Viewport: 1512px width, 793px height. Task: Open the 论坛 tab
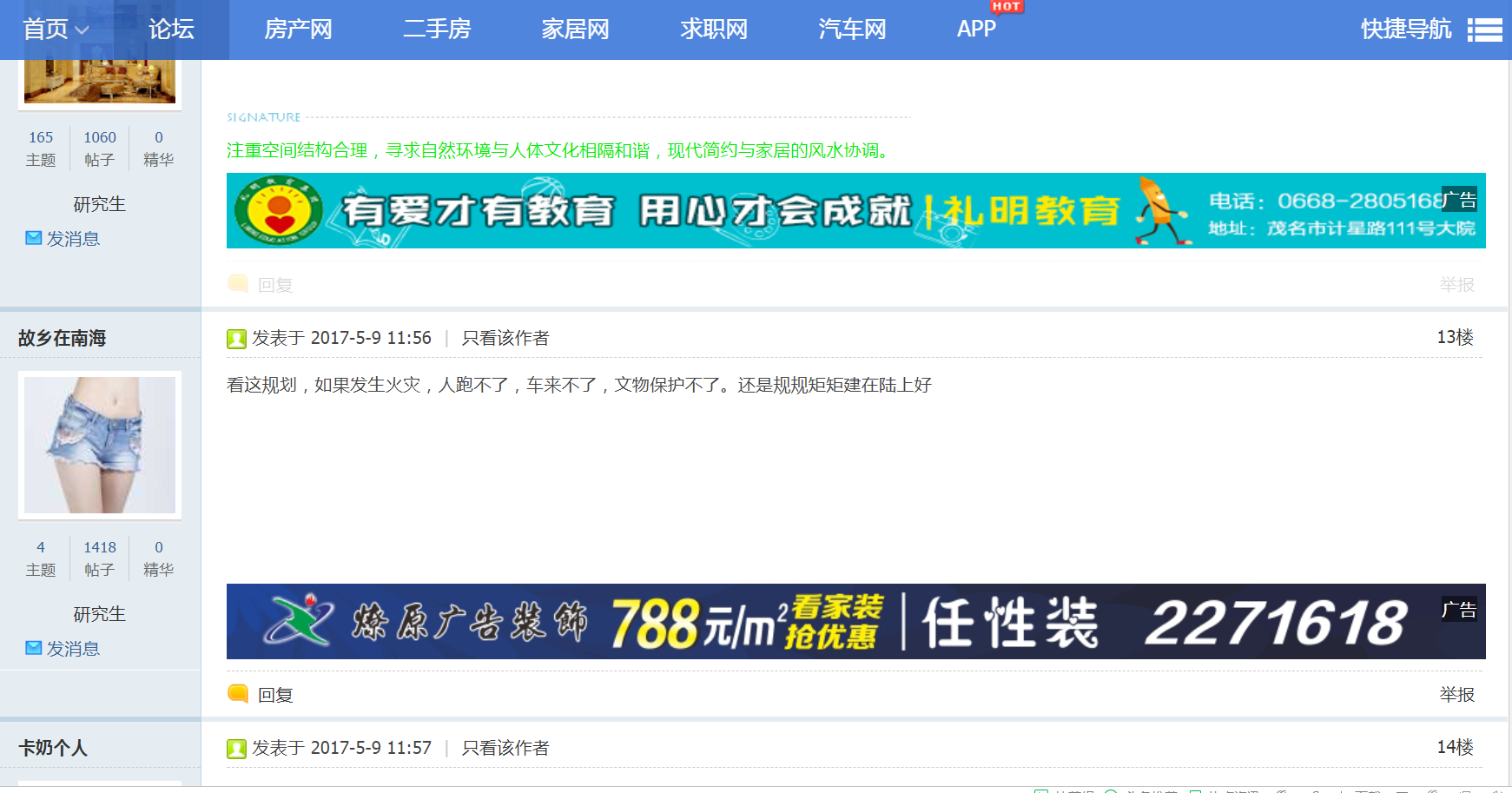coord(171,30)
